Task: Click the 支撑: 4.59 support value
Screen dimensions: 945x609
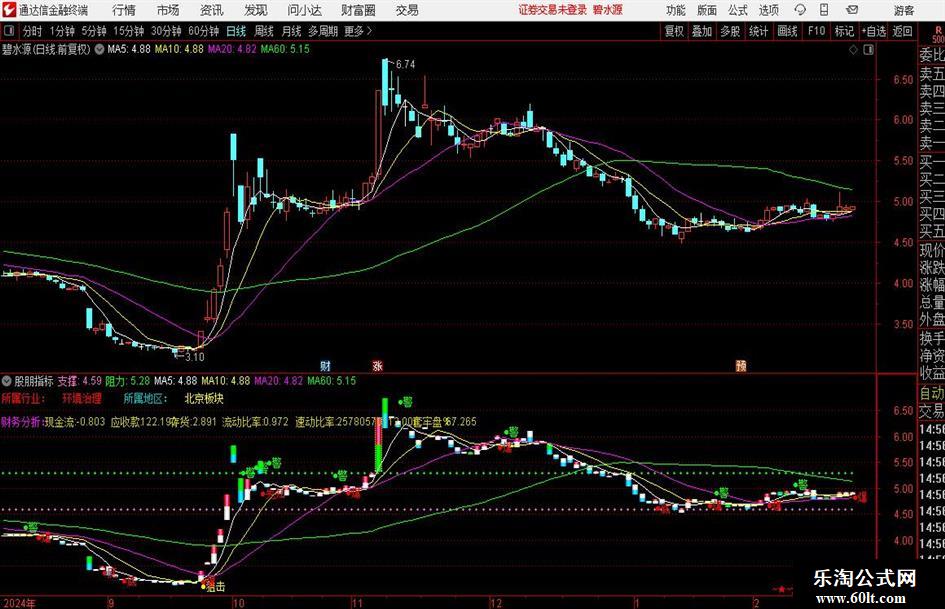Action: pos(80,381)
